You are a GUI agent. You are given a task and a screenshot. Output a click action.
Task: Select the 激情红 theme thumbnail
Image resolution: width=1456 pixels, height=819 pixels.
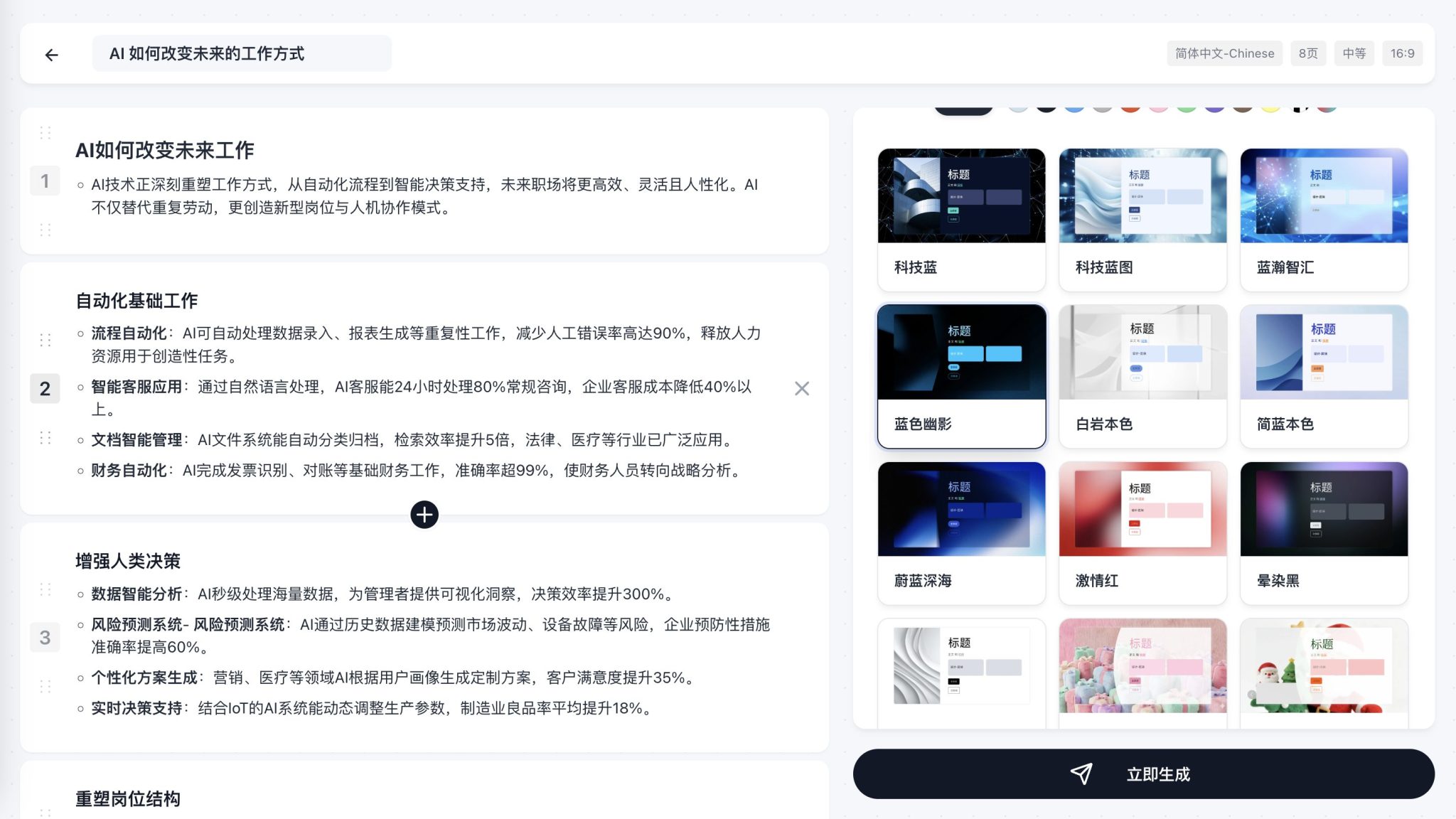[x=1142, y=532]
